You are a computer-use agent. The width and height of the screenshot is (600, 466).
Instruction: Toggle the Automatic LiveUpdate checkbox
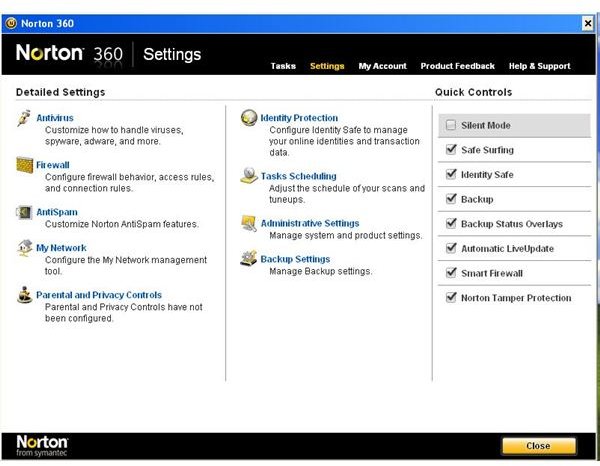451,248
